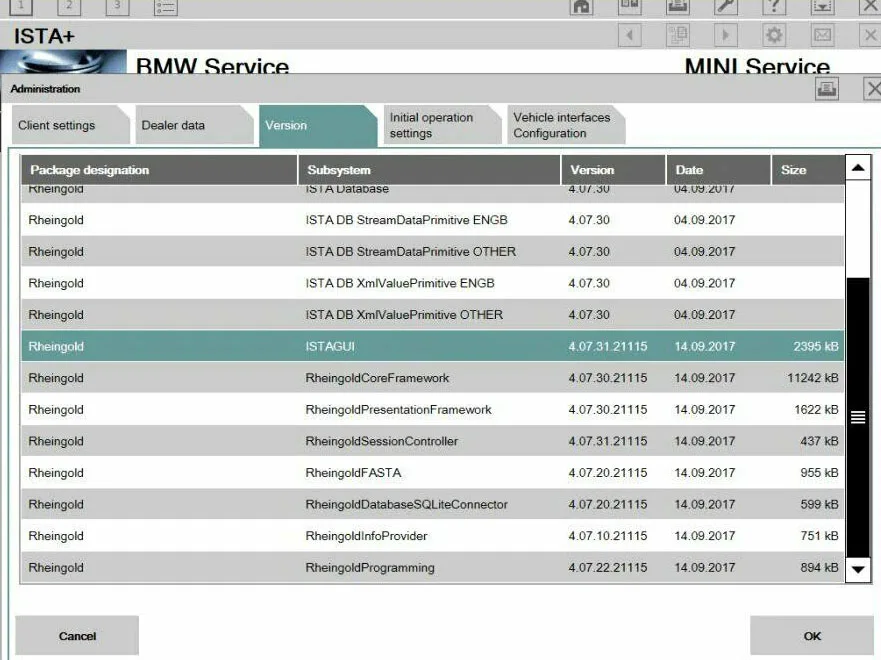Click the Subsystem column header
Screen dimensions: 881x660
[429, 170]
